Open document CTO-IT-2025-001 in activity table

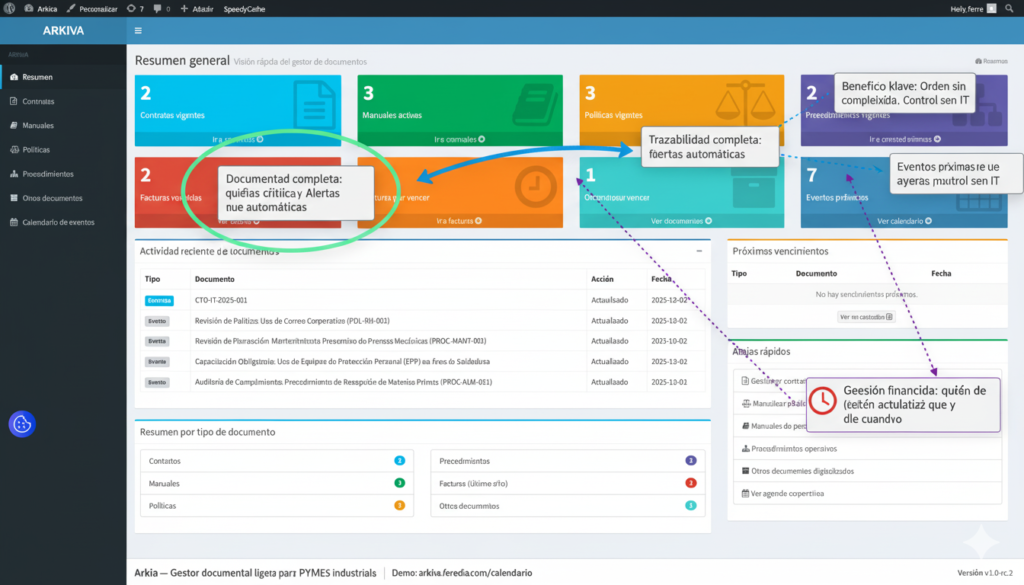tap(221, 300)
